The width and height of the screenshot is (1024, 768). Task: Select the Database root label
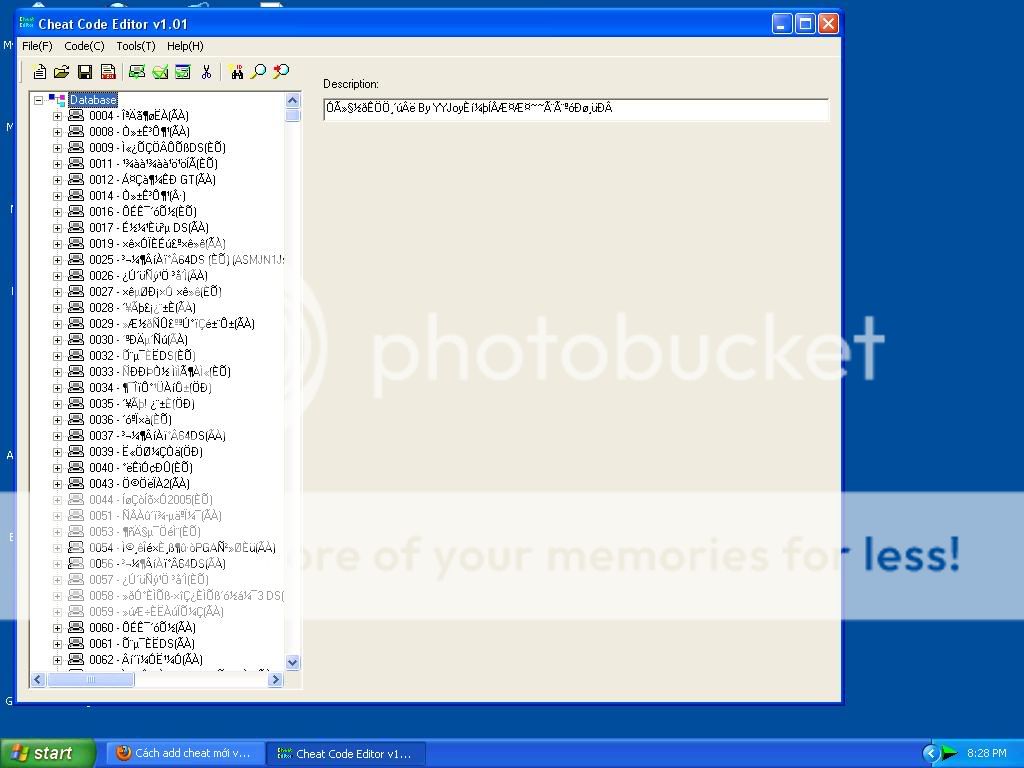pos(93,100)
